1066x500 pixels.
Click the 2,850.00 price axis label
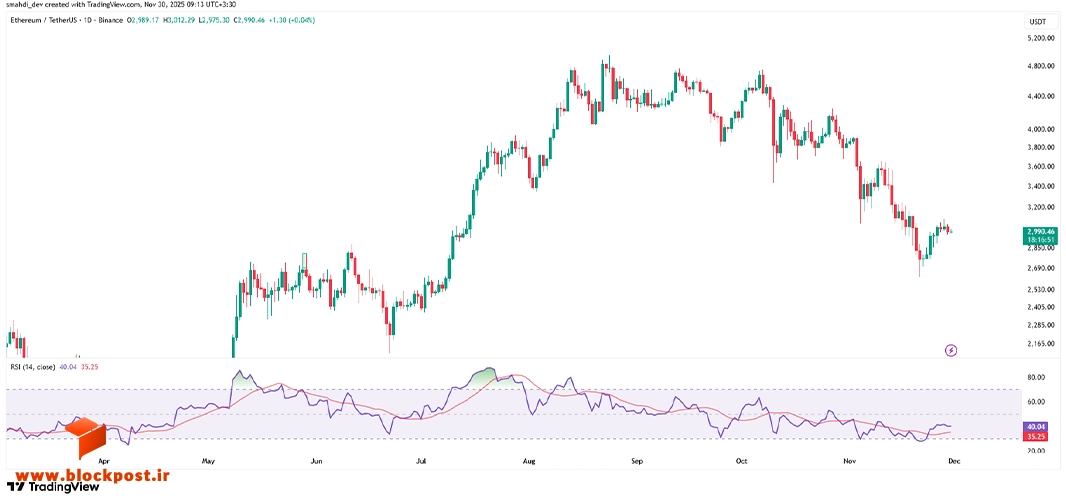pyautogui.click(x=1040, y=248)
